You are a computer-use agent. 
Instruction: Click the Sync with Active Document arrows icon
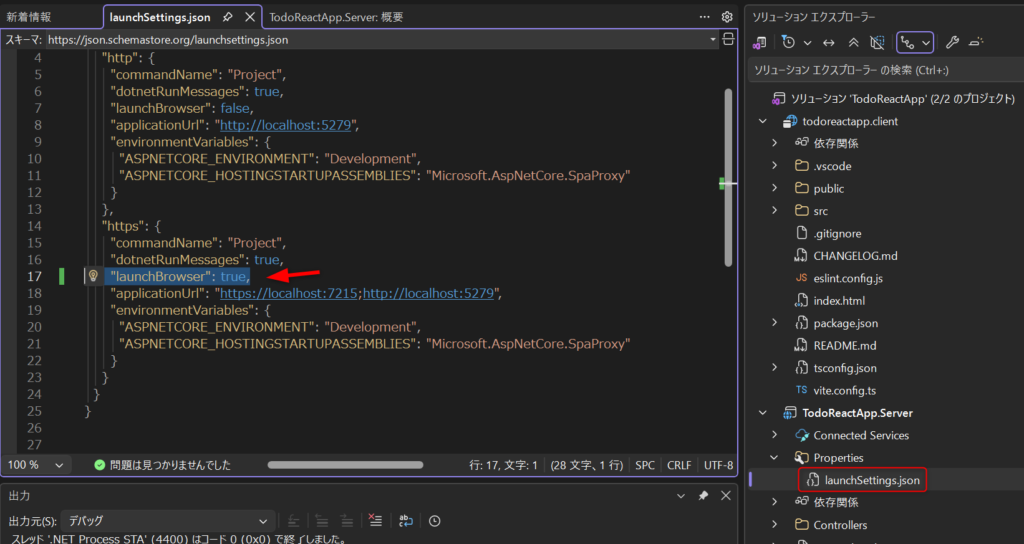(828, 42)
